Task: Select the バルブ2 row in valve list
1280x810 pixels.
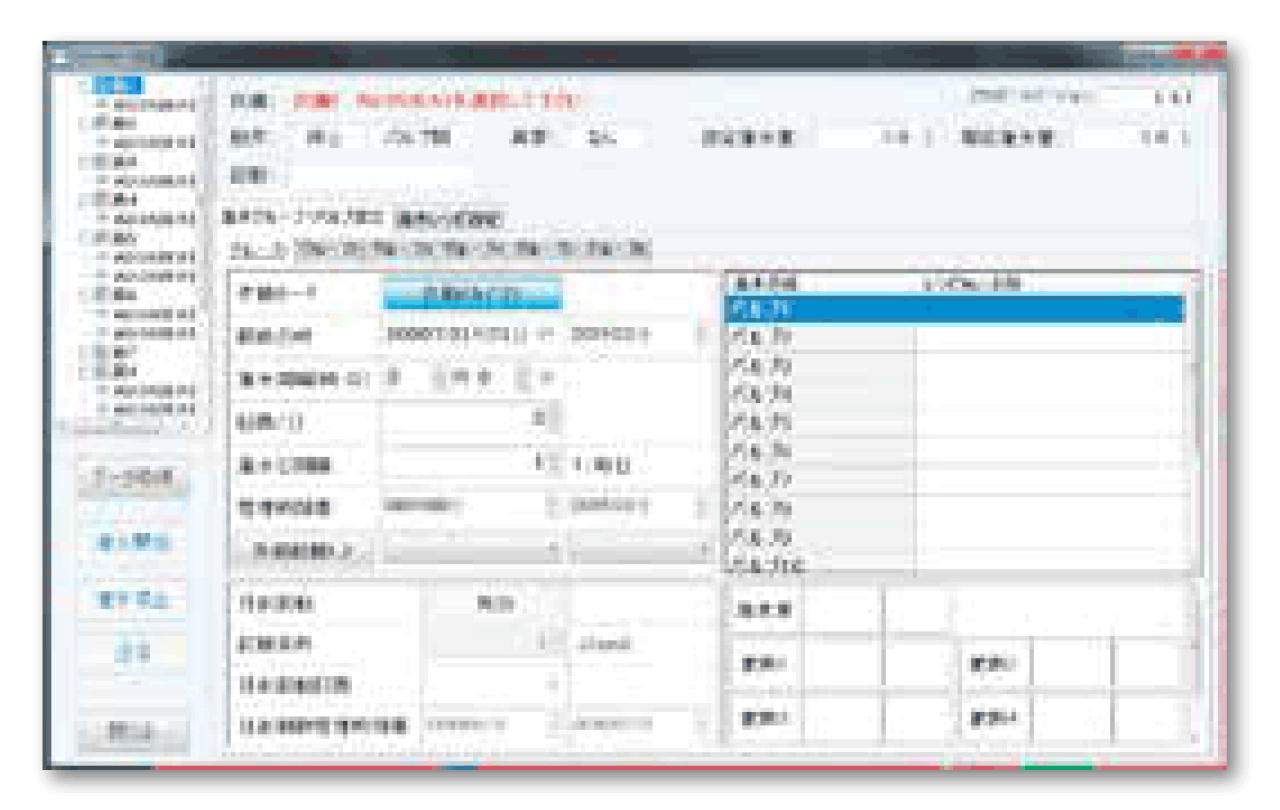Action: pos(953,337)
